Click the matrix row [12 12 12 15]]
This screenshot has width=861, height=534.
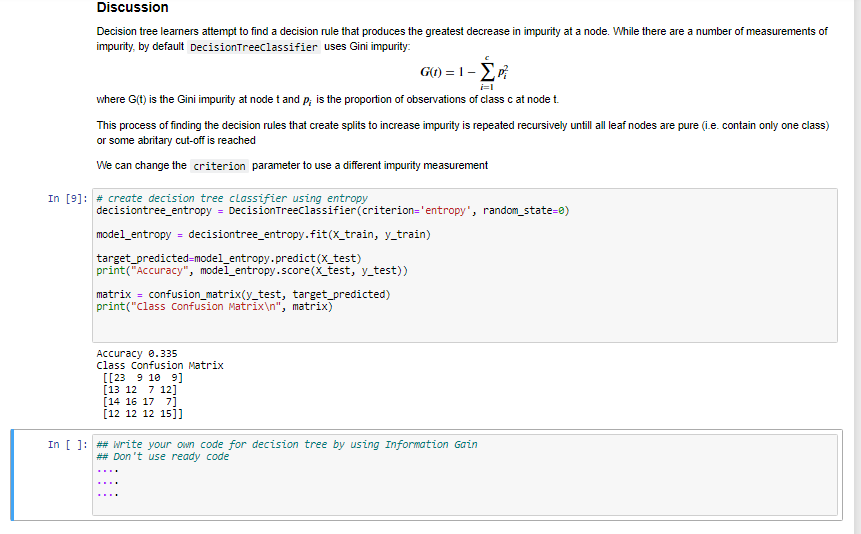142,414
